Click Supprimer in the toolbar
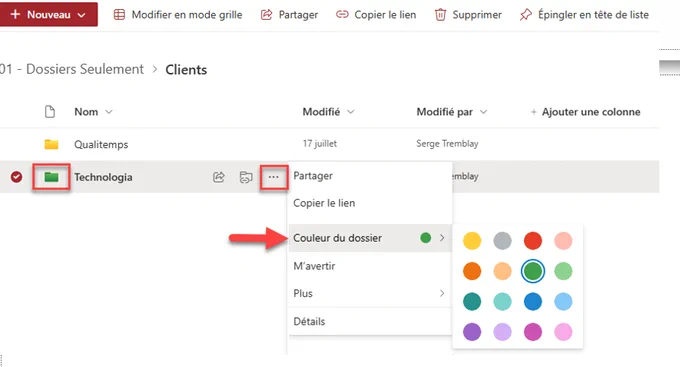 coord(468,15)
